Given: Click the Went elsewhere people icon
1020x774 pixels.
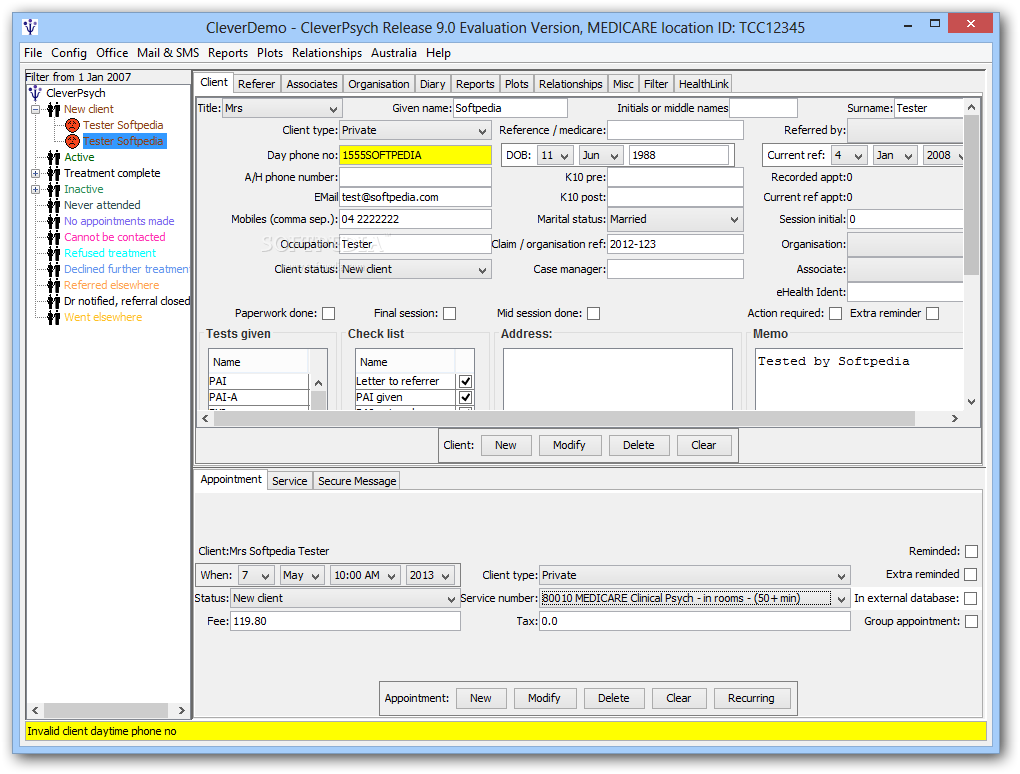Looking at the screenshot, I should click(x=54, y=317).
